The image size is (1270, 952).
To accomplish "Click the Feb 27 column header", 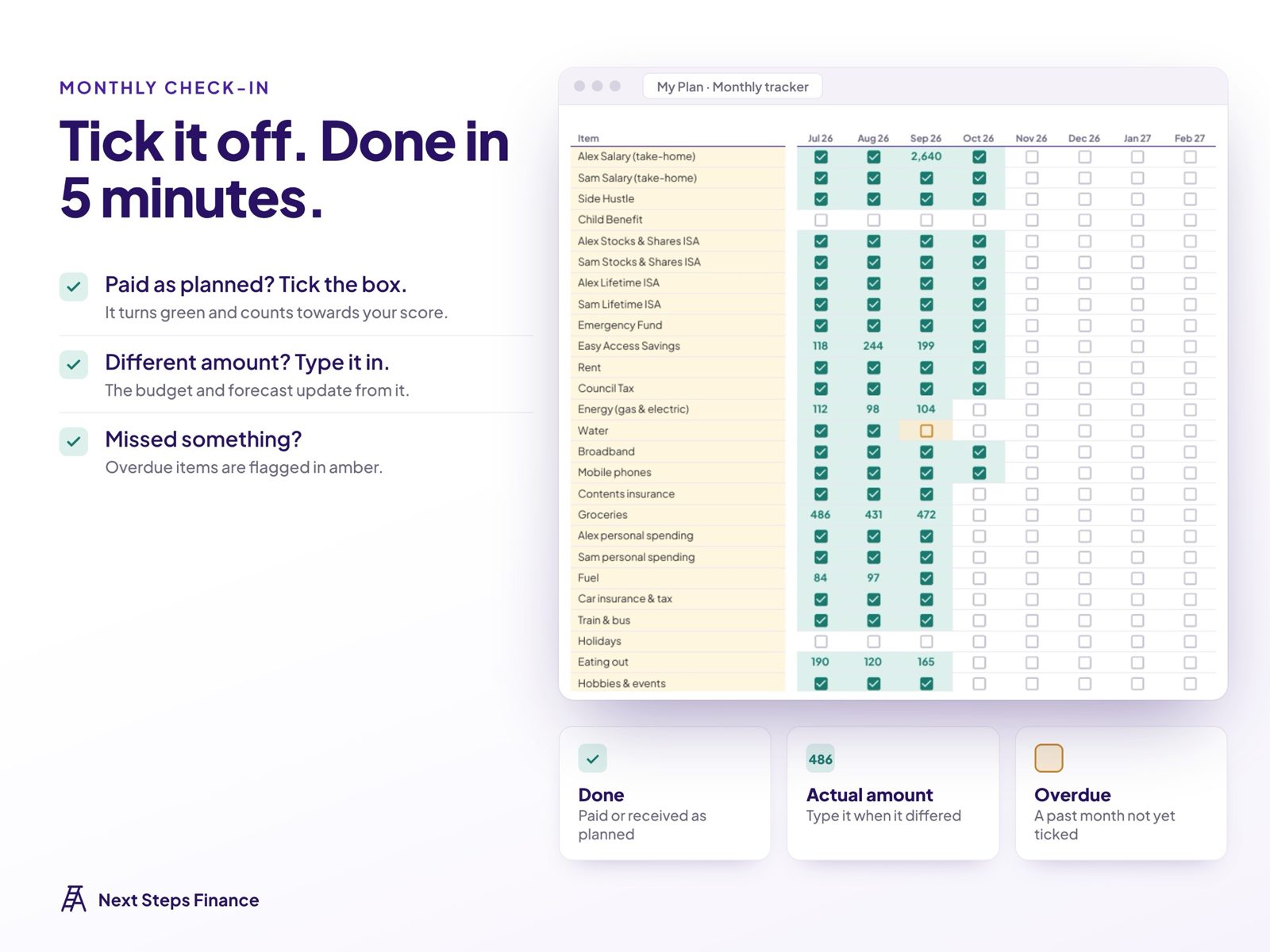I will 1190,138.
